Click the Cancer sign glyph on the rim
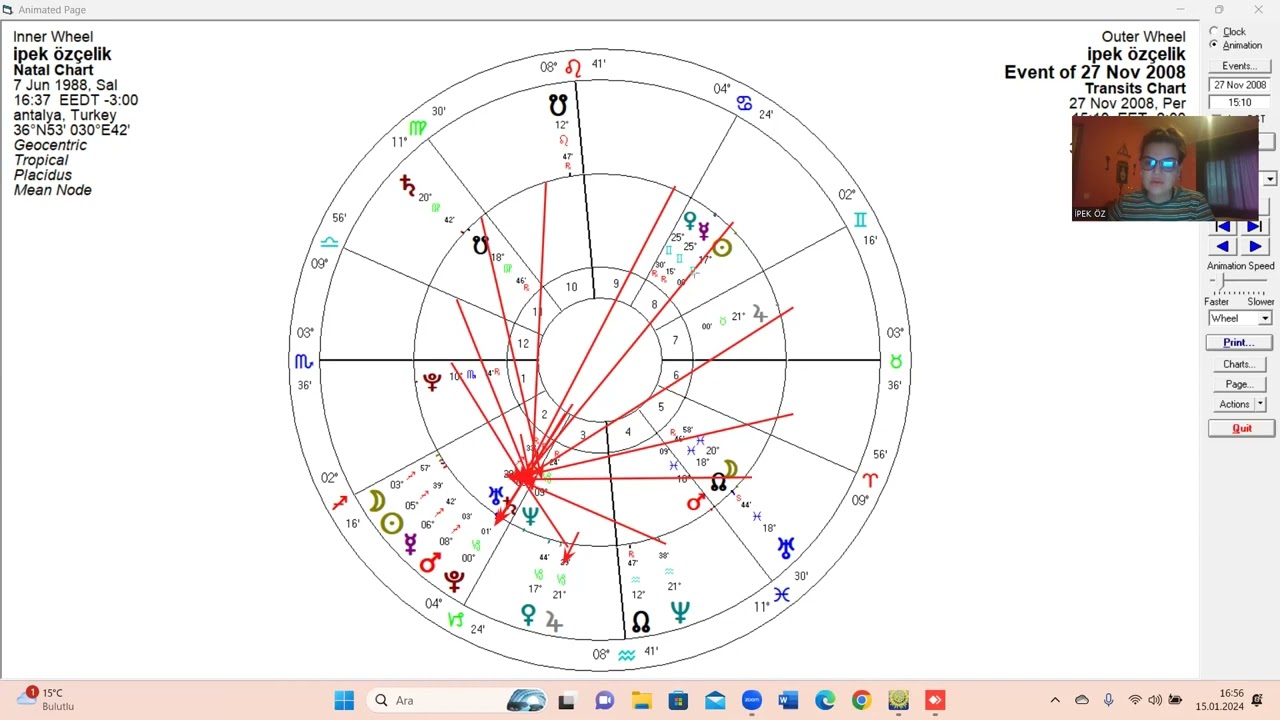 coord(744,103)
